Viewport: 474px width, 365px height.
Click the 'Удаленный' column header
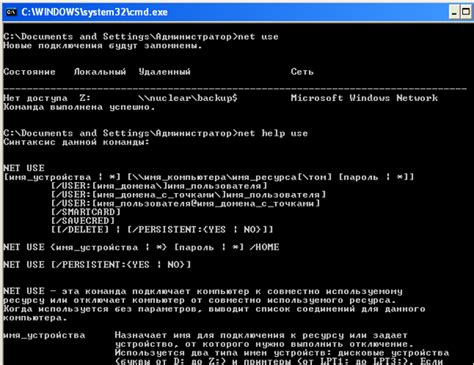tap(165, 72)
